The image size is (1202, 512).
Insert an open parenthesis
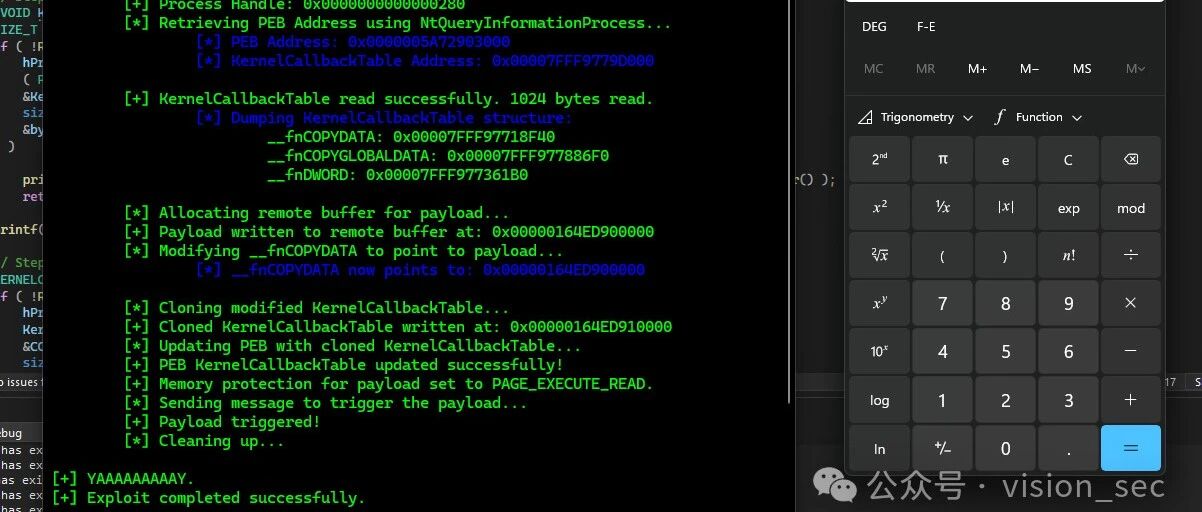click(x=943, y=256)
